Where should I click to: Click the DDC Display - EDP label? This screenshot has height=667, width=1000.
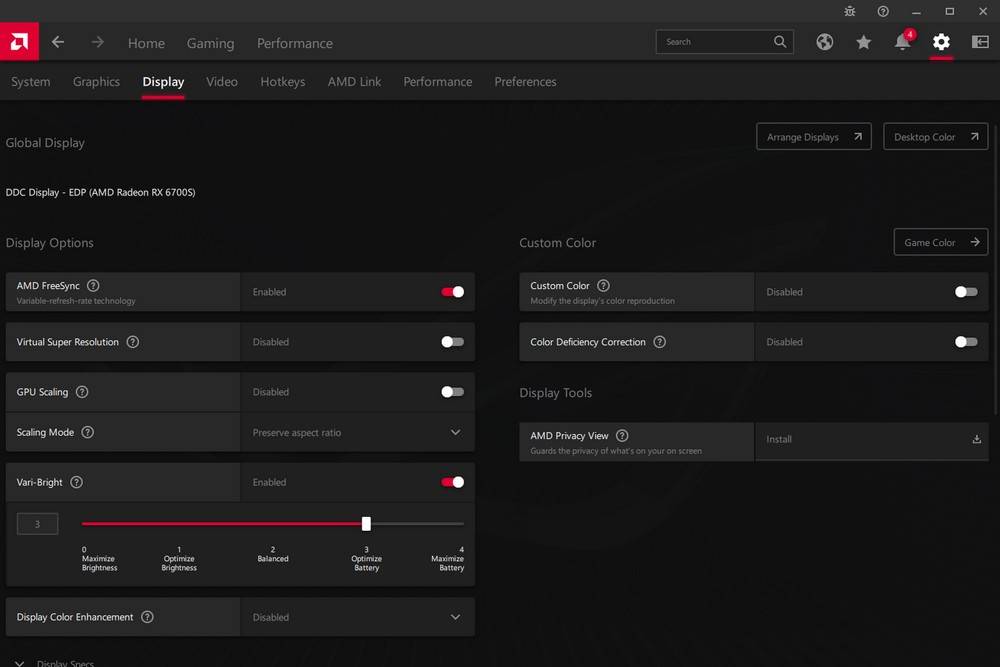(x=100, y=192)
